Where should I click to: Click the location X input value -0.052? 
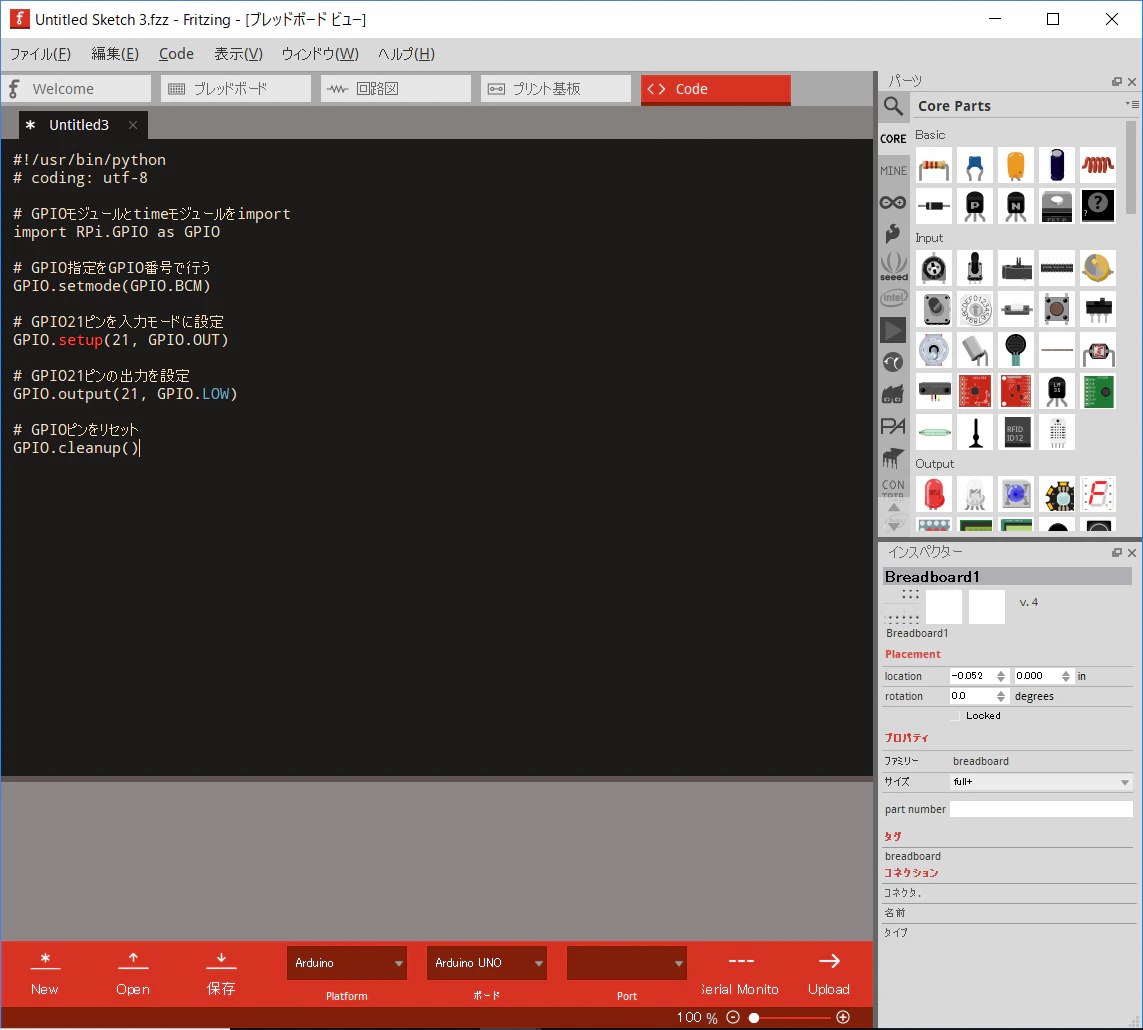(x=972, y=676)
